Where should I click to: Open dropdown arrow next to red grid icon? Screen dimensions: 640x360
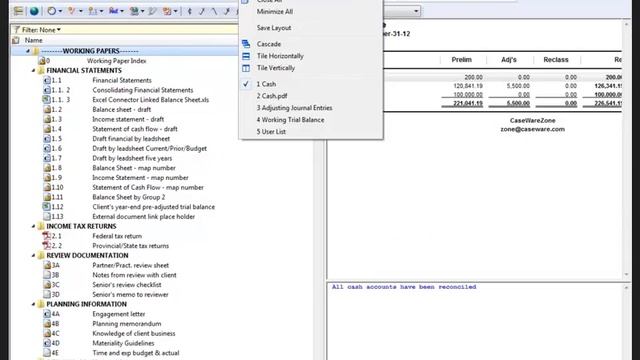click(176, 11)
